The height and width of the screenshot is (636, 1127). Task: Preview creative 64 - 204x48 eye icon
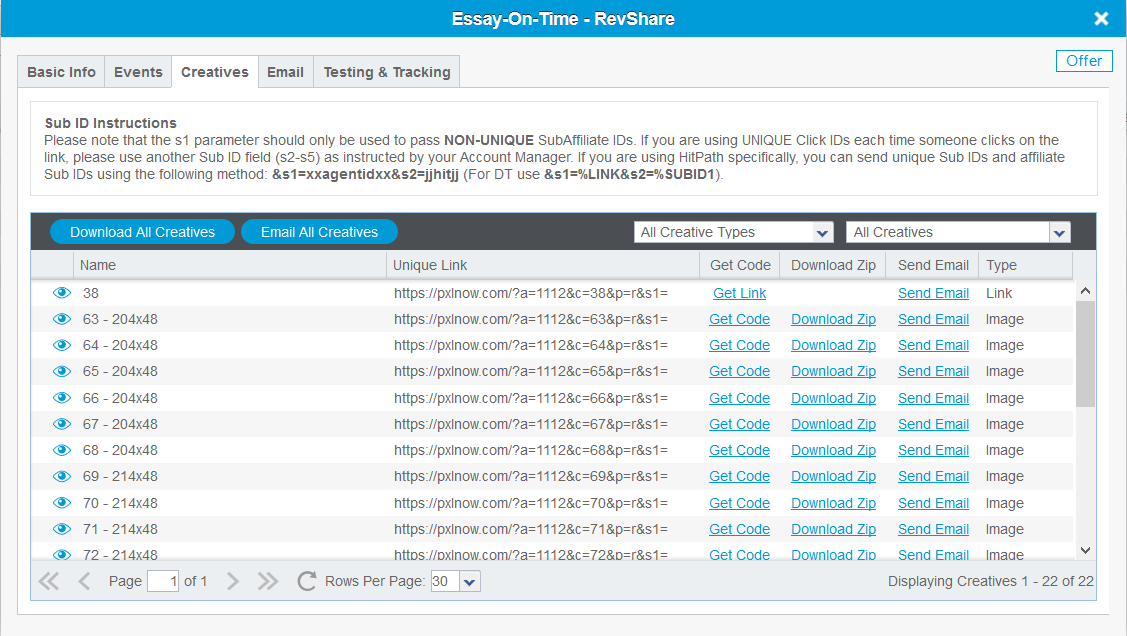pyautogui.click(x=62, y=345)
